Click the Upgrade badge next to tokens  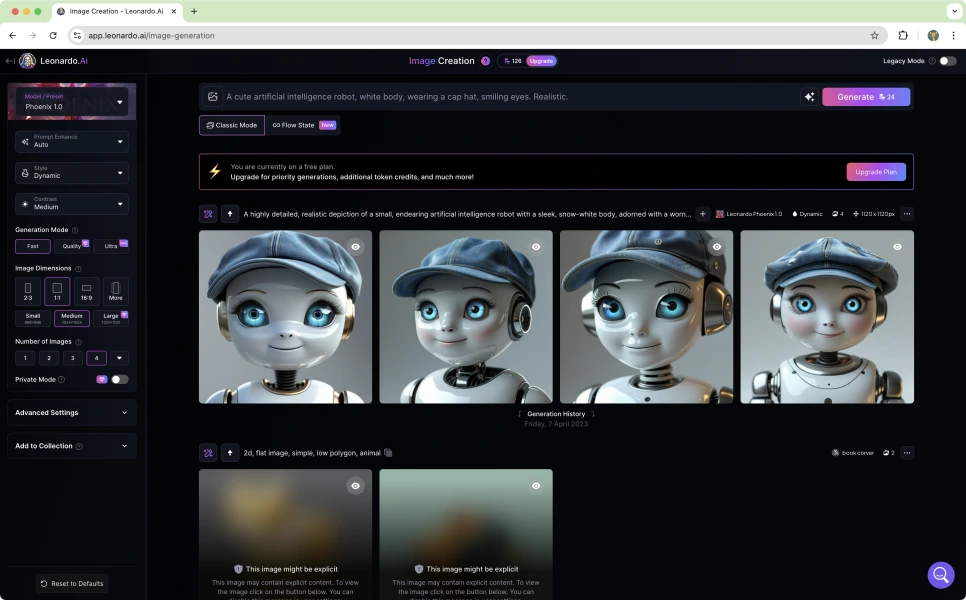click(541, 61)
